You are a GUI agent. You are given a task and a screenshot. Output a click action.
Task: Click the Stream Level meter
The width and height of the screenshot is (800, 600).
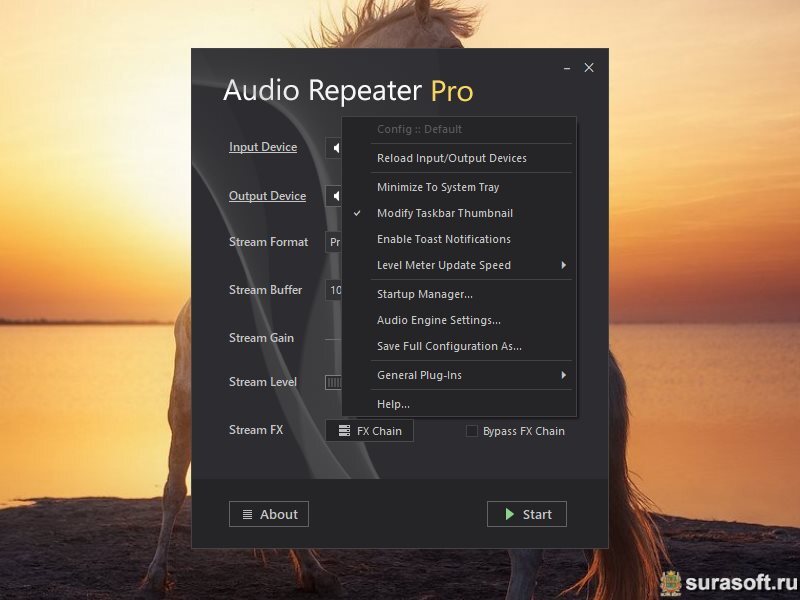click(333, 382)
